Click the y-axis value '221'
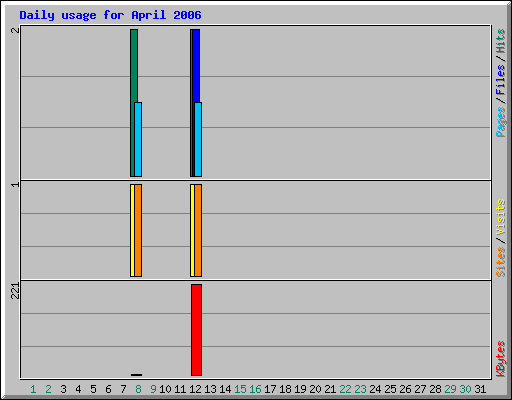 click(15, 291)
